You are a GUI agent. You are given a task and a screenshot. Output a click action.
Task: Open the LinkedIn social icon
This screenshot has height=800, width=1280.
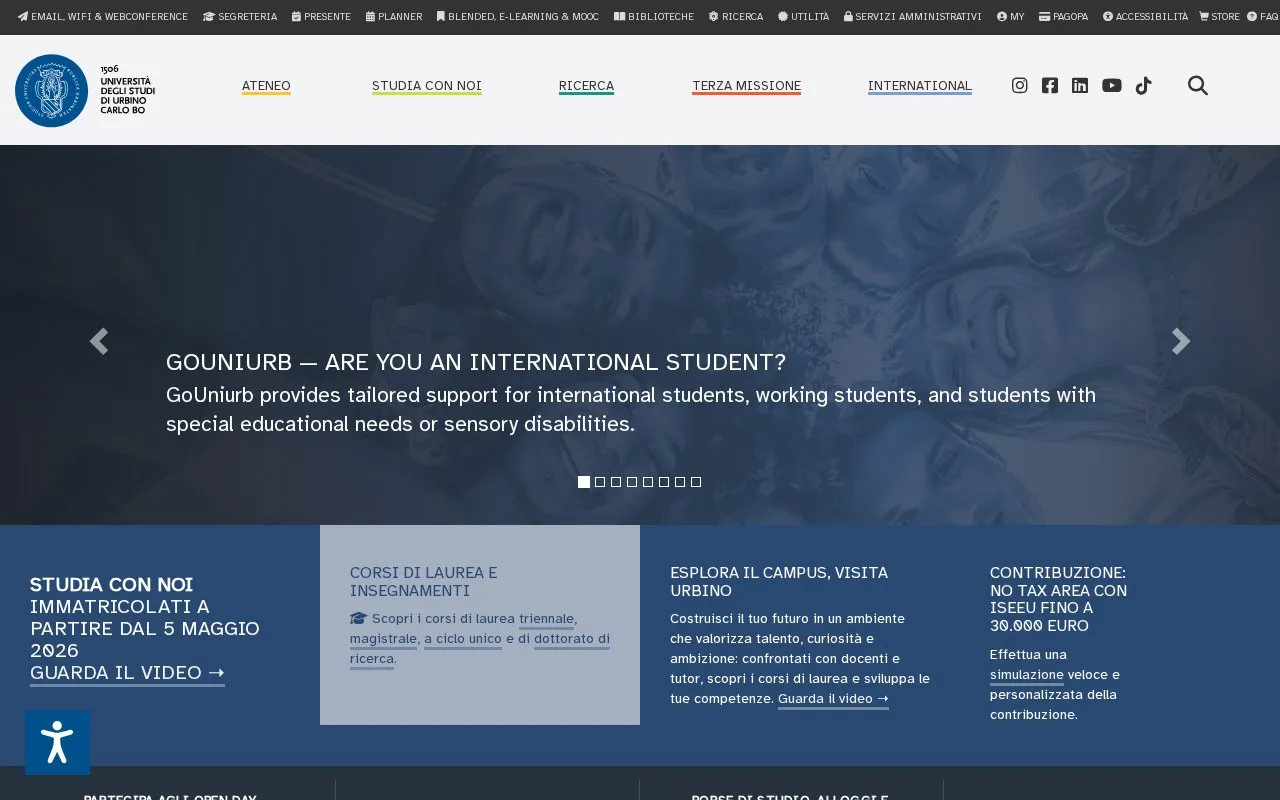1080,86
